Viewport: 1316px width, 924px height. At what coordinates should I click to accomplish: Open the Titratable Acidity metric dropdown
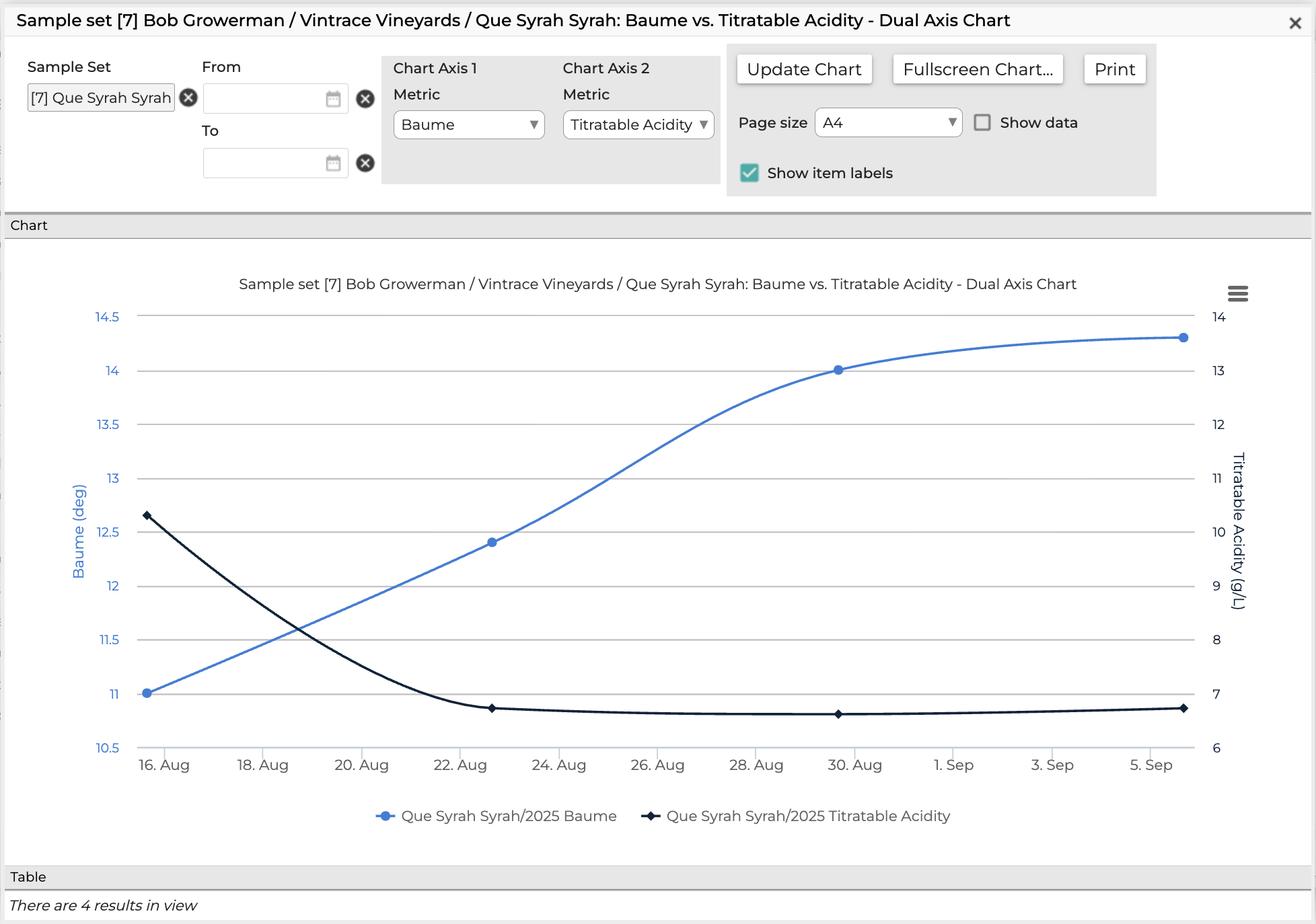click(x=638, y=125)
